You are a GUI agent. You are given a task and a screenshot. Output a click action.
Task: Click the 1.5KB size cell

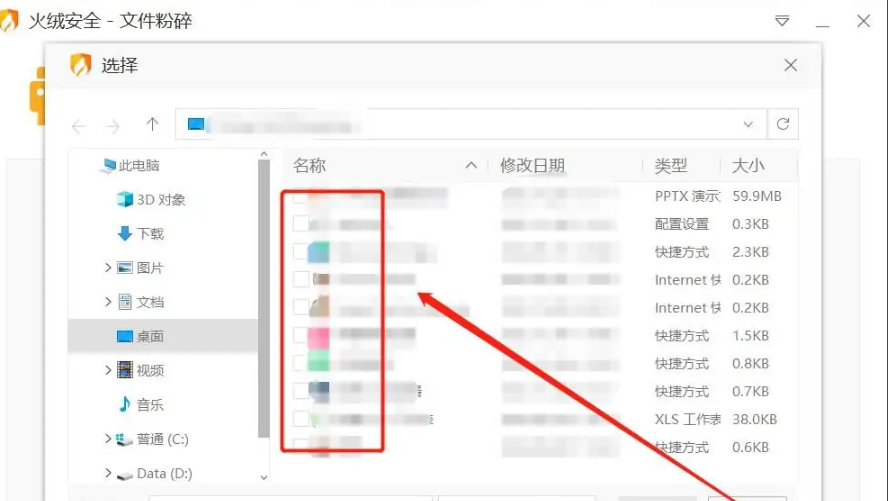click(750, 336)
